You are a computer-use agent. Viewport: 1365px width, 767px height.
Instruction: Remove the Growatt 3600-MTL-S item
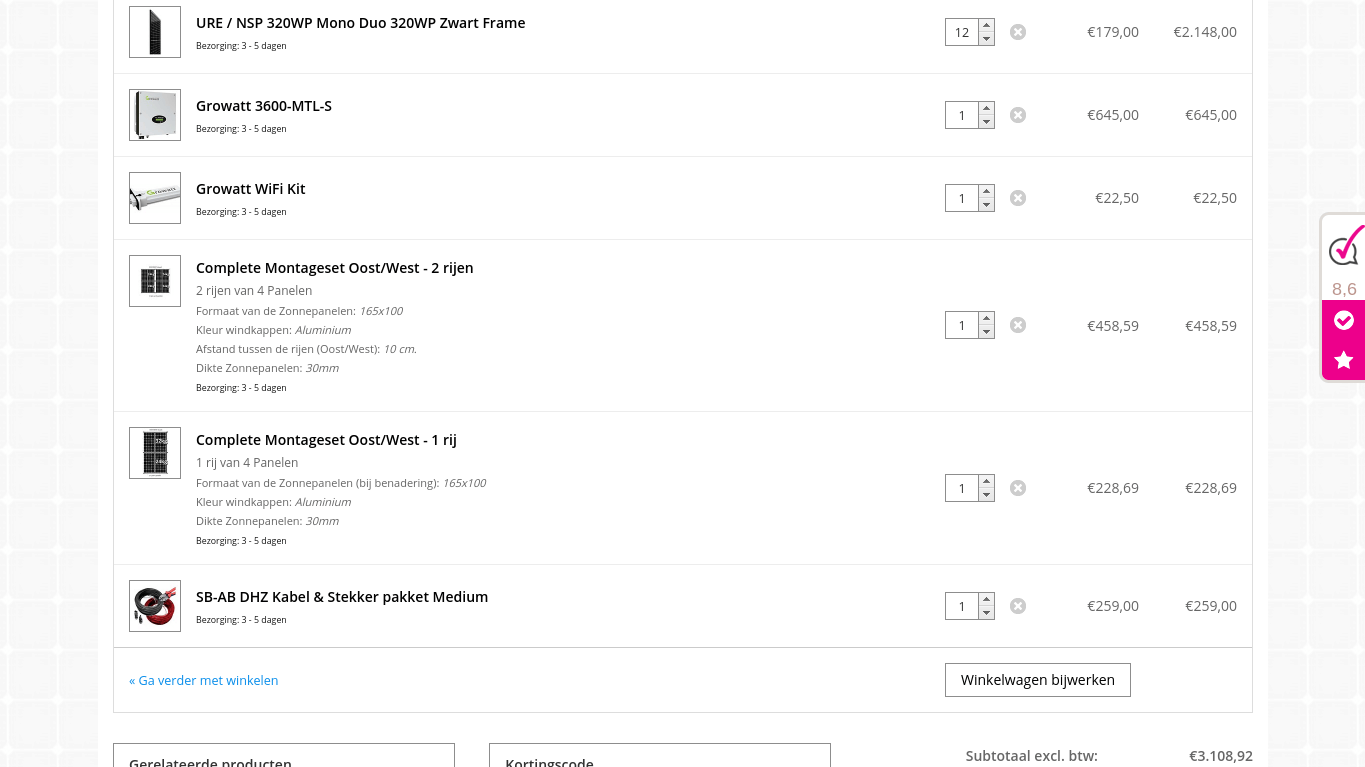(1018, 115)
